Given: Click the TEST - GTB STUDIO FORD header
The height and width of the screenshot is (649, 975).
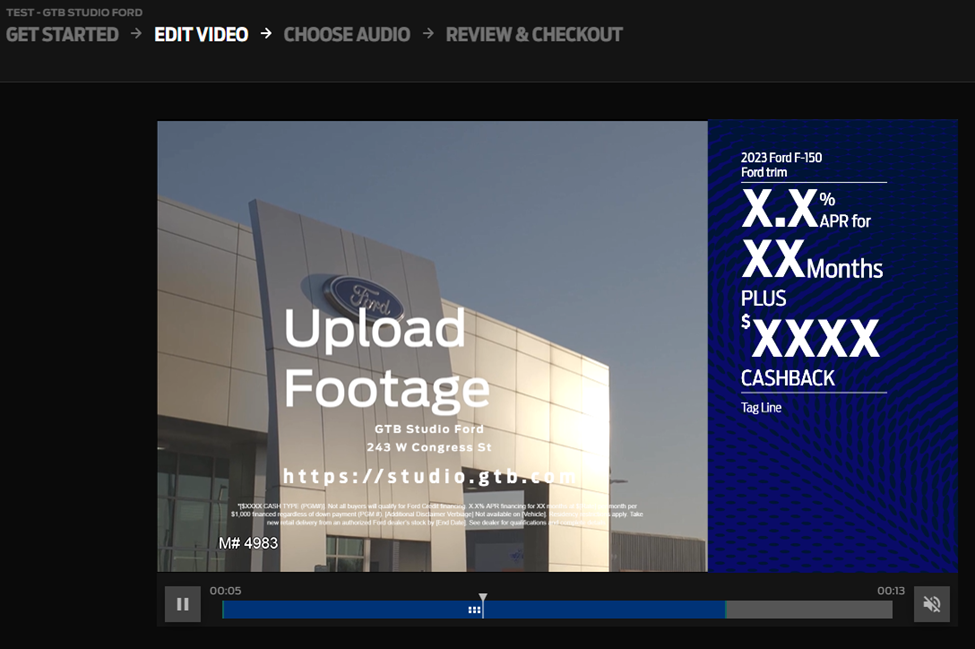Looking at the screenshot, I should click(74, 12).
